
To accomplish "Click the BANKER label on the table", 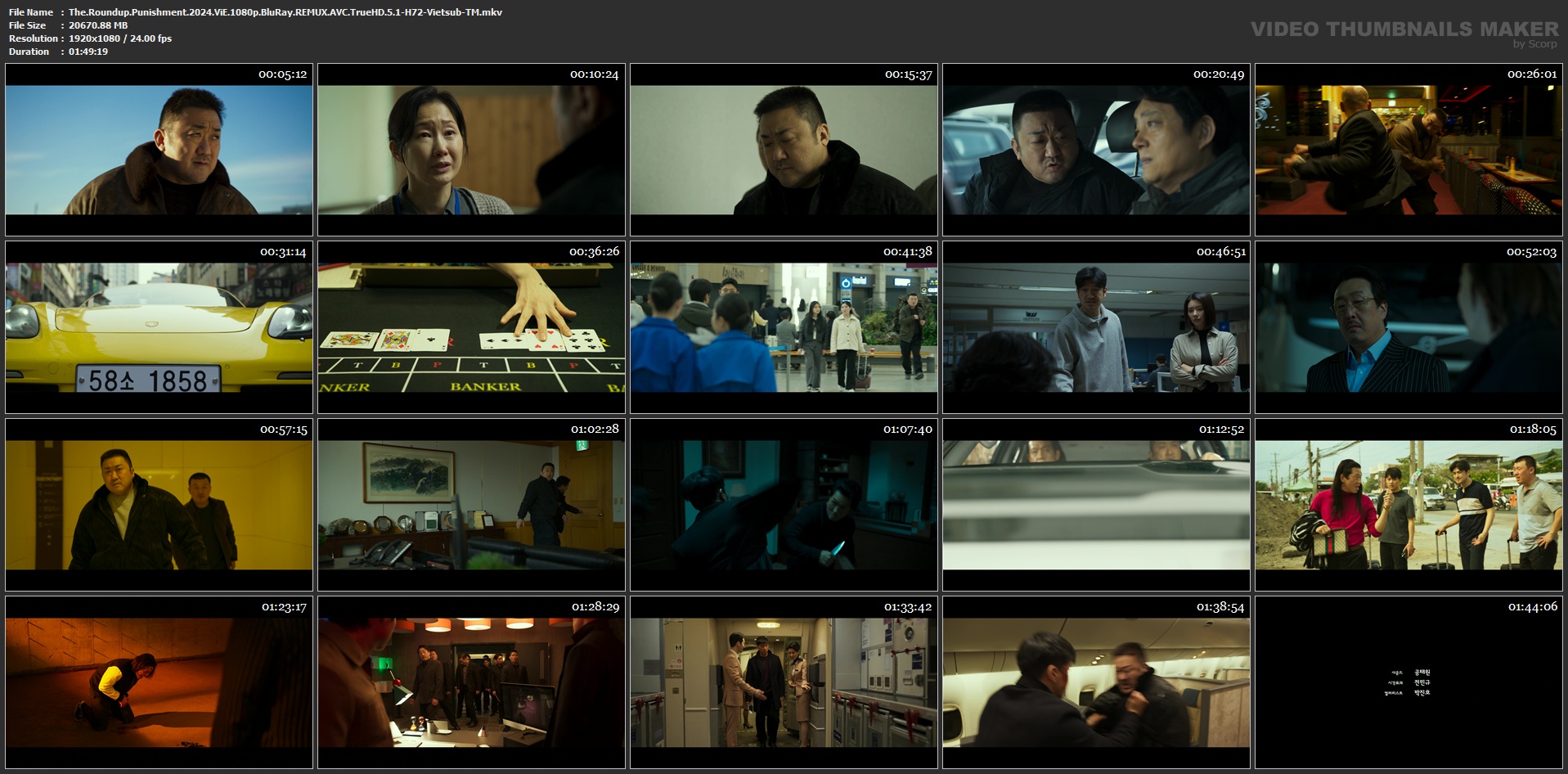I will click(485, 386).
